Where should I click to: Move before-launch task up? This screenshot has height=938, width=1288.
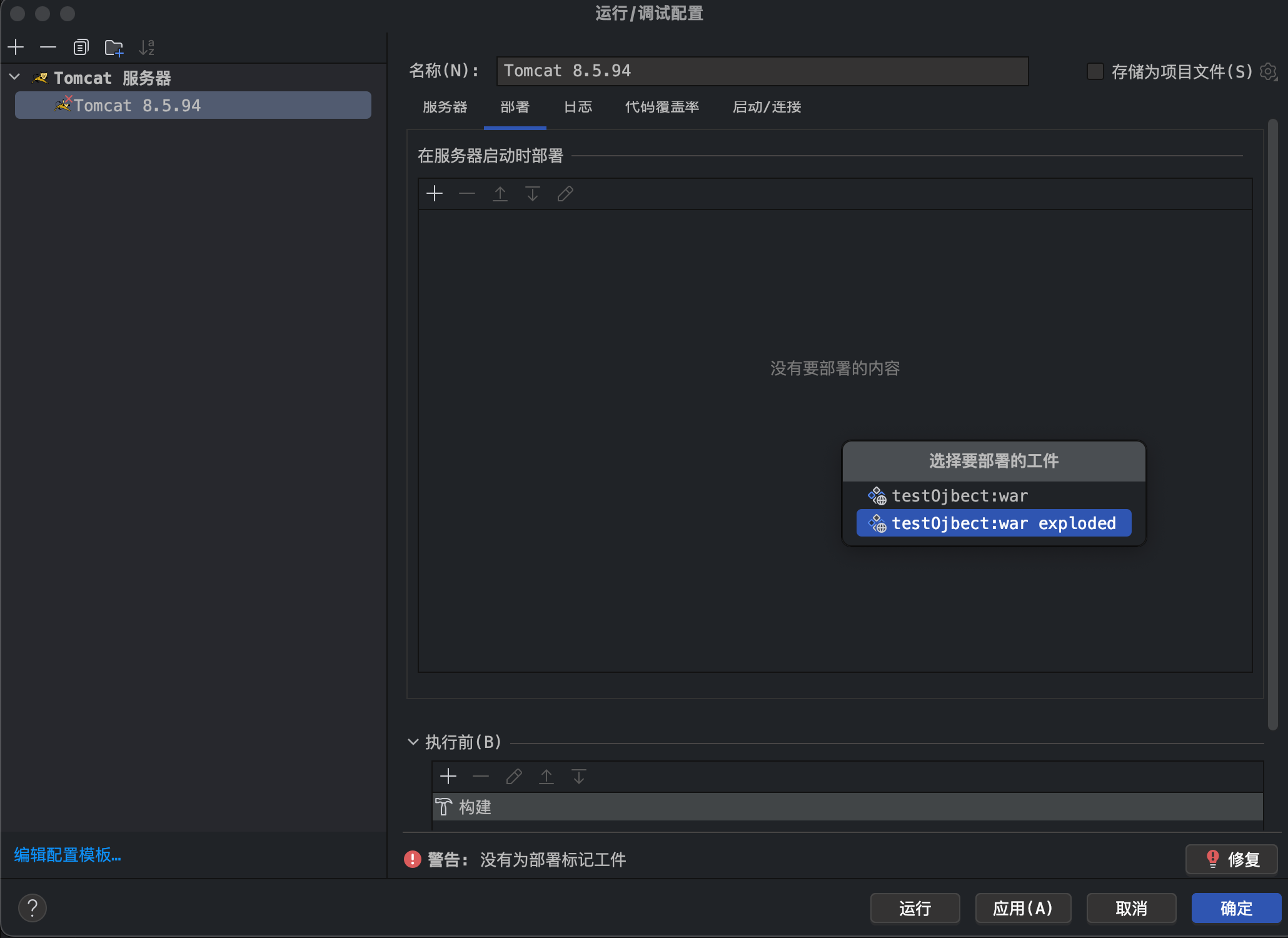click(x=546, y=777)
